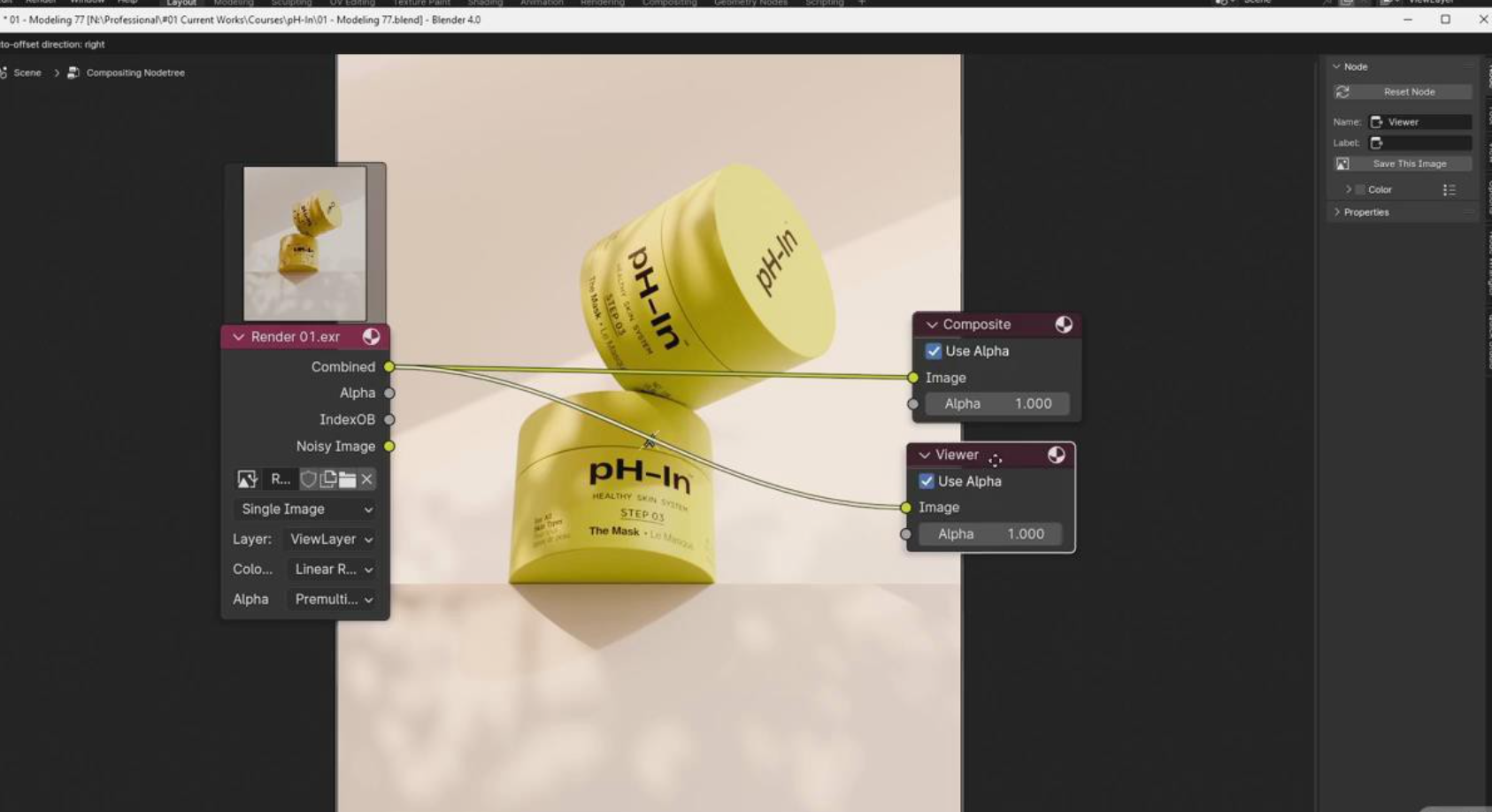The height and width of the screenshot is (812, 1492).
Task: Toggle preview sphere icon on Render 01.exr header
Action: [371, 337]
